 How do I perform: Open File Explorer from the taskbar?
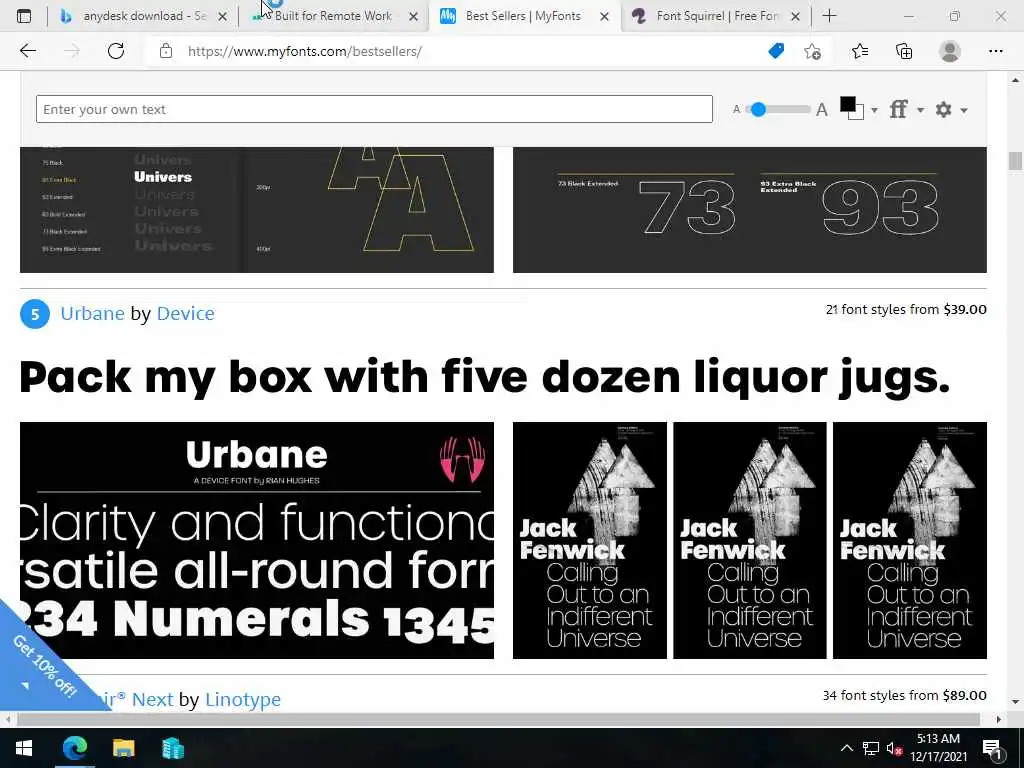point(123,748)
